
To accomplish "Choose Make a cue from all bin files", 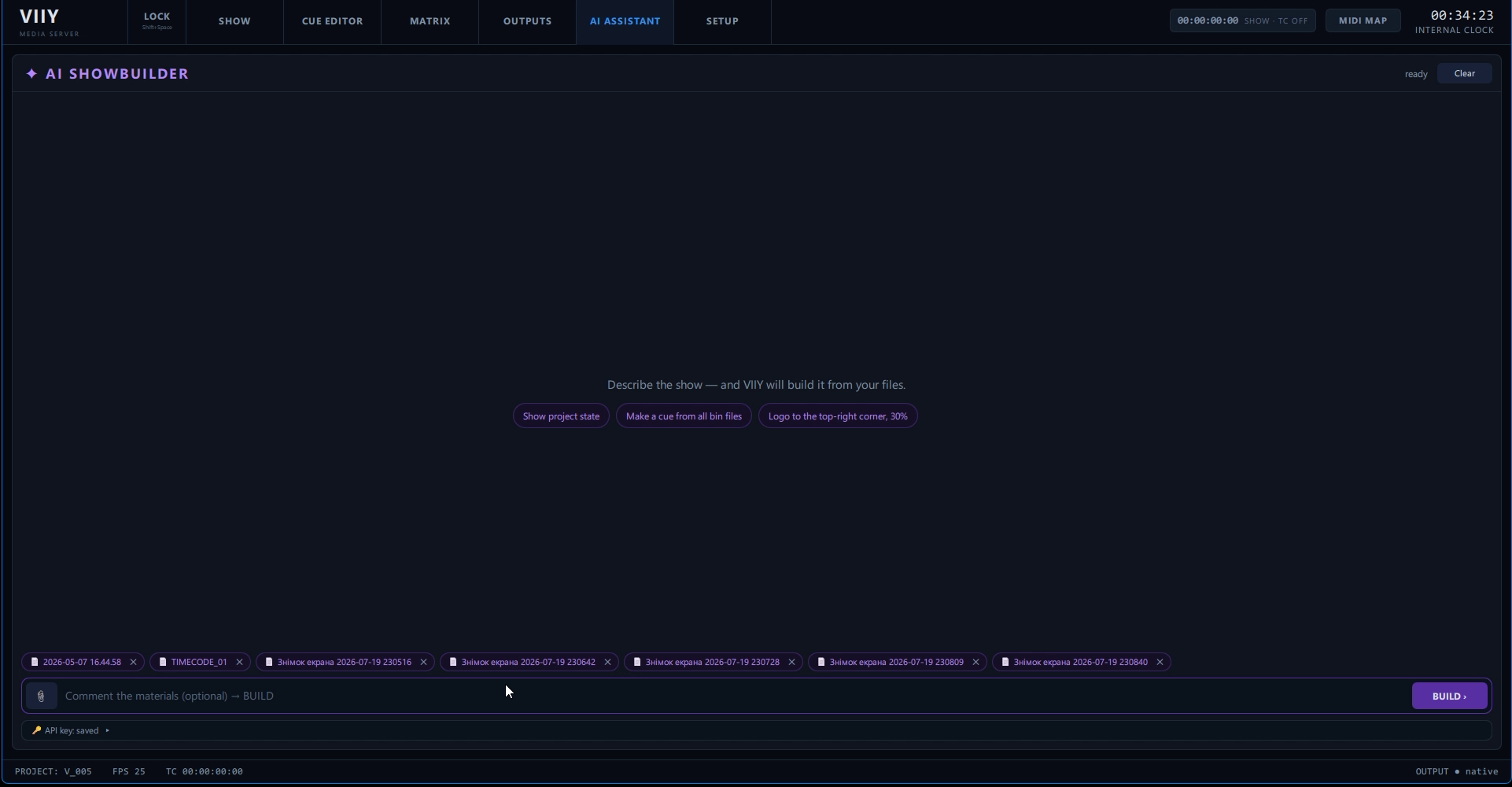I will pos(684,416).
